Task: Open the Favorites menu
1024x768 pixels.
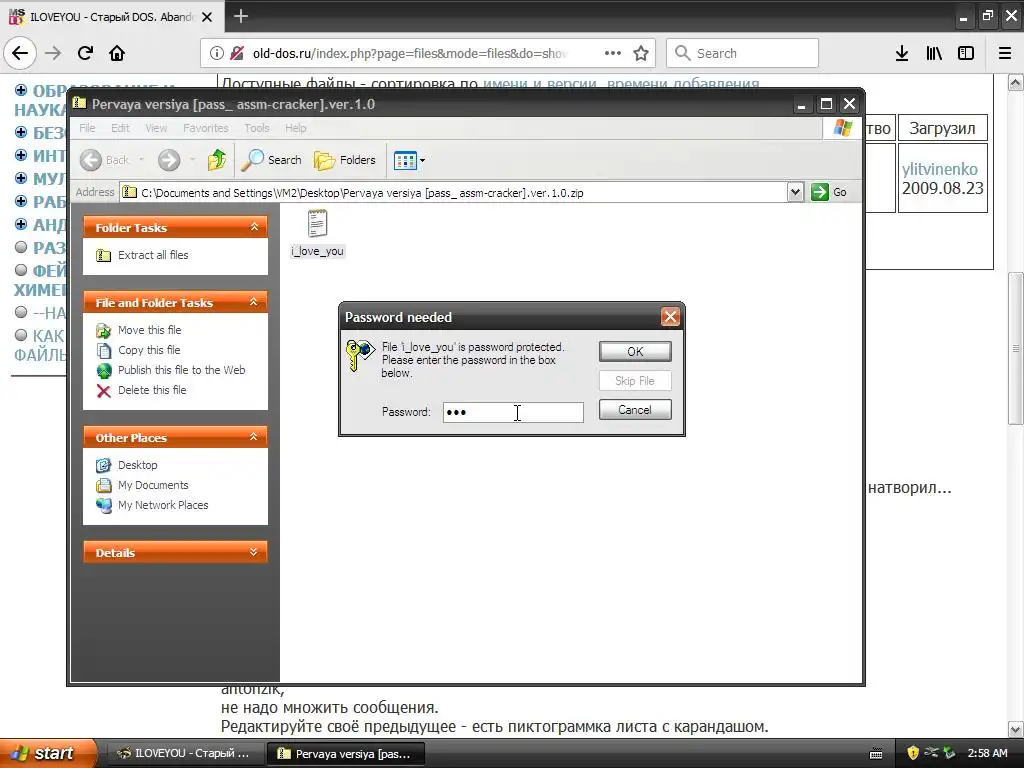Action: point(206,128)
